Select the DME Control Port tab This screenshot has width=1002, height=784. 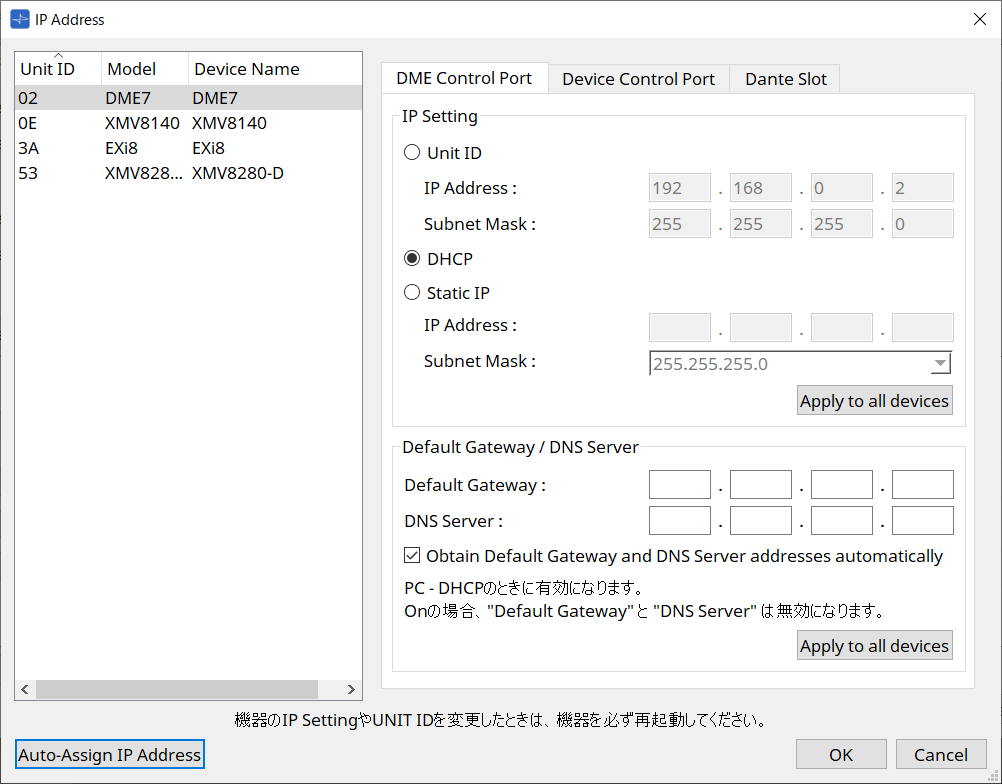(x=464, y=78)
